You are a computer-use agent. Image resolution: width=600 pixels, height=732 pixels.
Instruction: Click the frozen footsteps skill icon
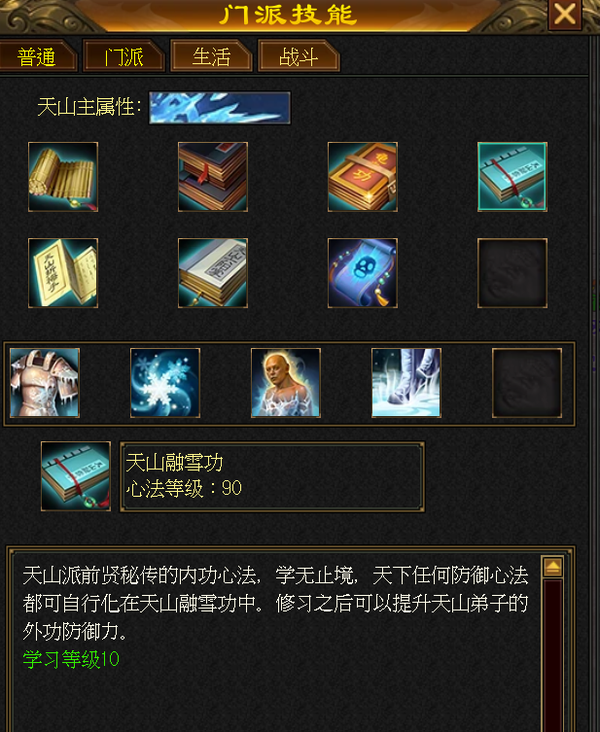(x=406, y=383)
